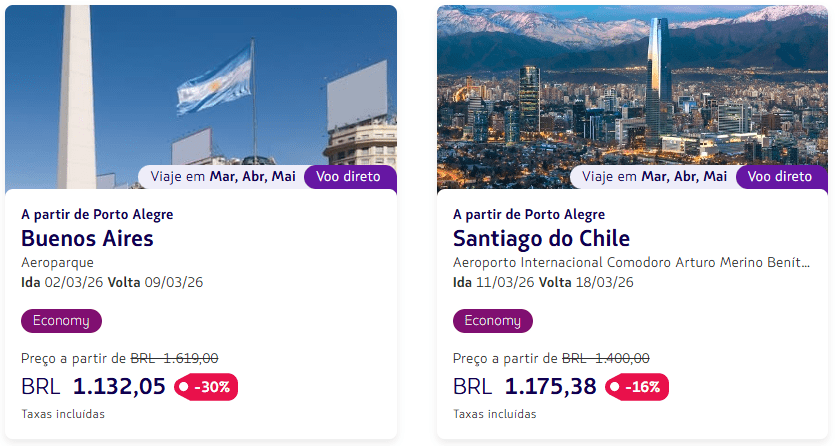Click Viaje em Mar, Abr, Mai on Santiago card
This screenshot has width=835, height=446.
click(655, 177)
